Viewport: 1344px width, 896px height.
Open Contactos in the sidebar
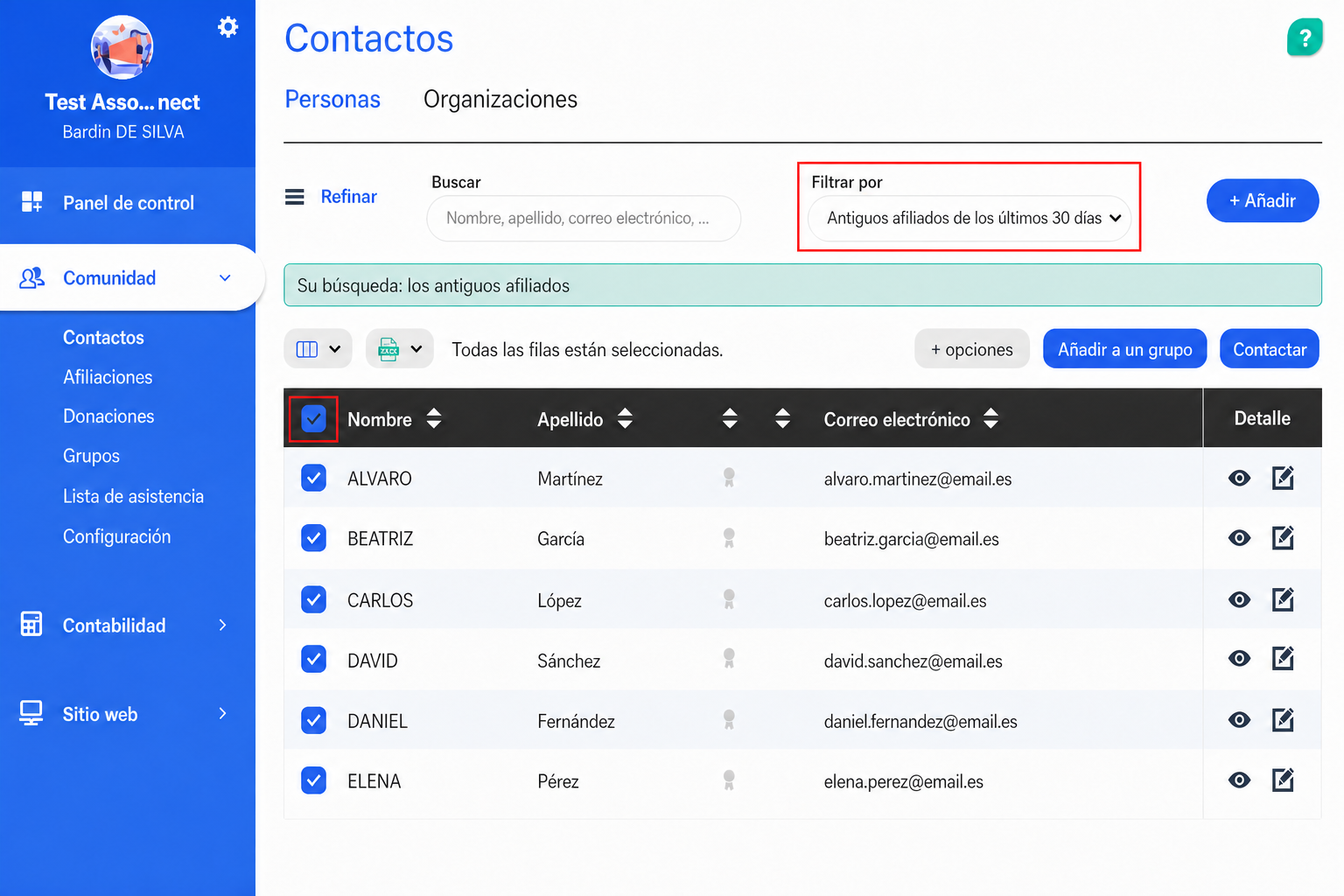[x=103, y=338]
